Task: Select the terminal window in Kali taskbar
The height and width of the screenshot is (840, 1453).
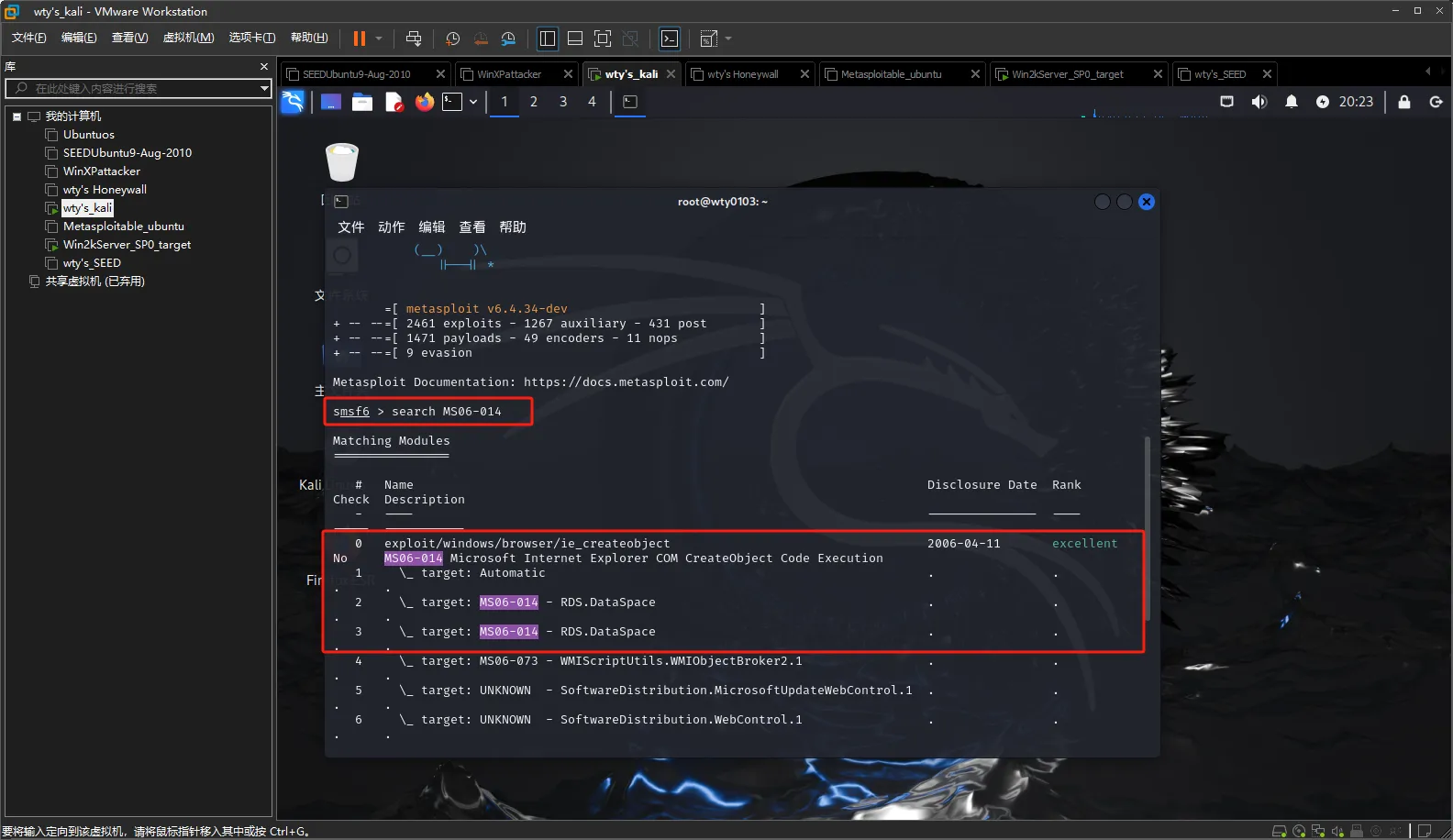Action: point(630,102)
